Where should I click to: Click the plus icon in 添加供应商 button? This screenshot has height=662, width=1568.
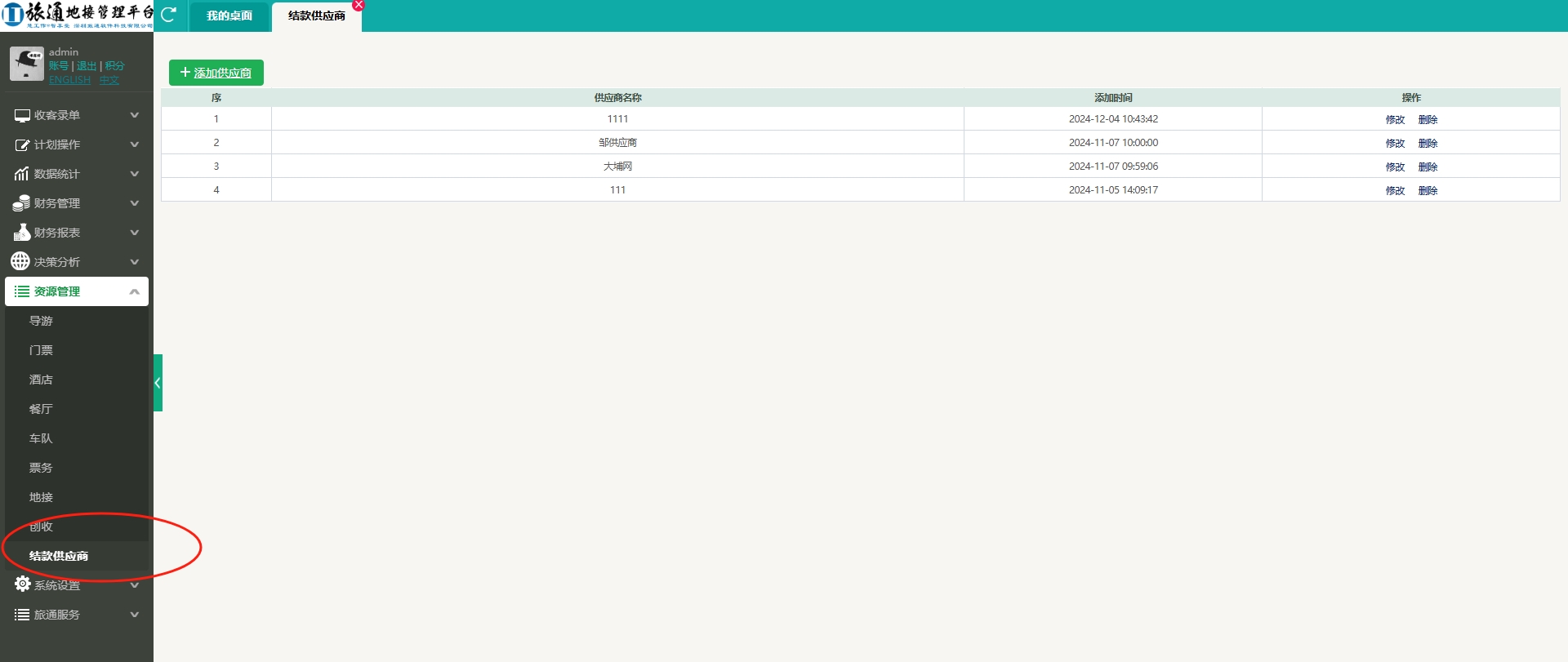[185, 73]
